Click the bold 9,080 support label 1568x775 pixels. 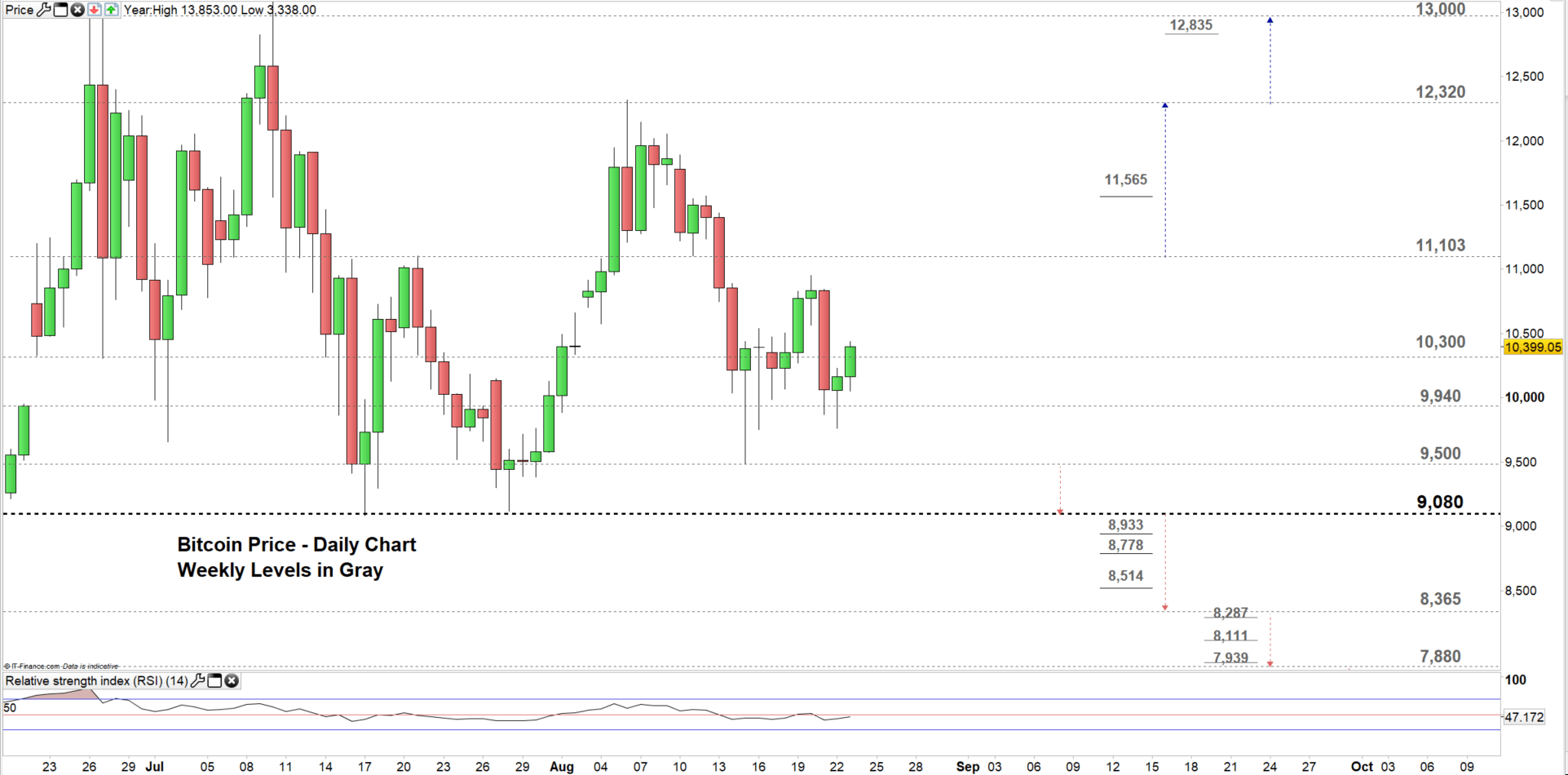pyautogui.click(x=1440, y=502)
